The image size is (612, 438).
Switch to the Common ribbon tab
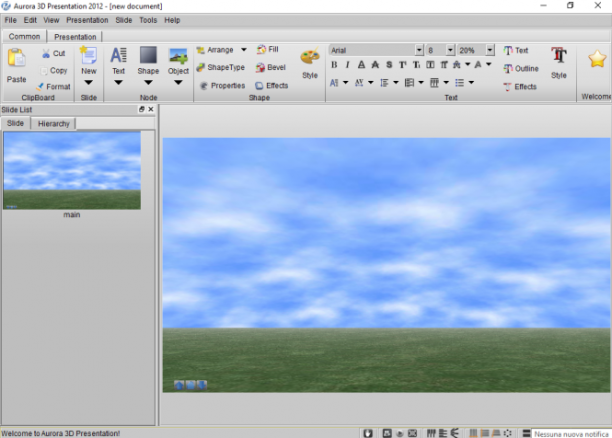(x=24, y=36)
